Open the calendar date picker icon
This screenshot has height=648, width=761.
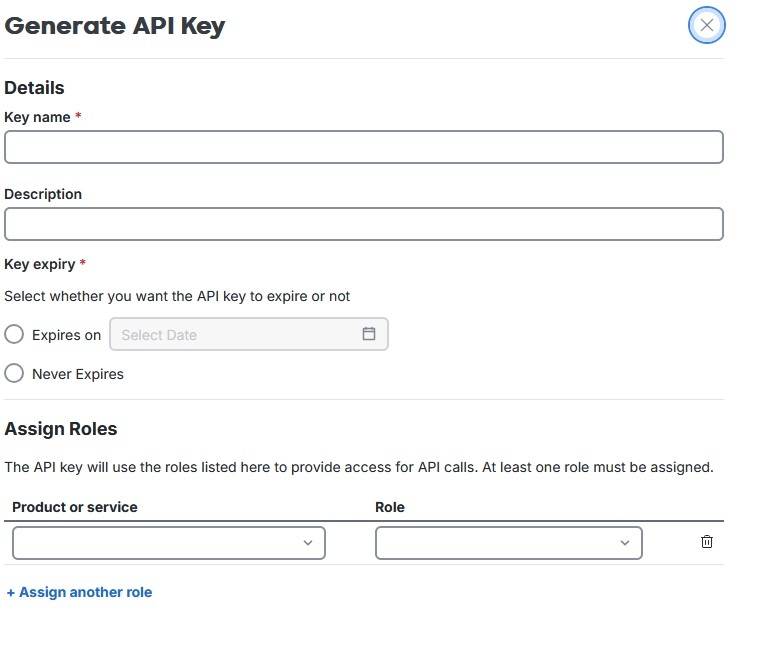368,333
